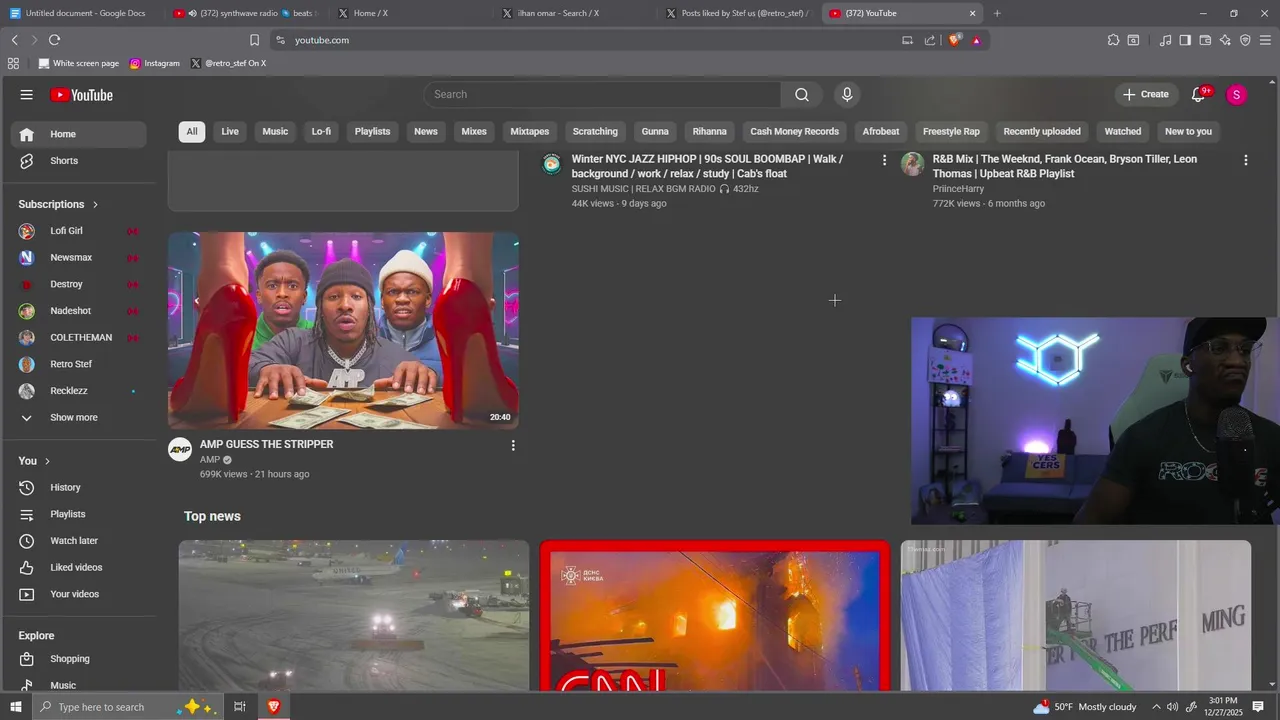This screenshot has height=720, width=1280.
Task: Select the Freestyle Rap filter chip
Action: point(951,132)
